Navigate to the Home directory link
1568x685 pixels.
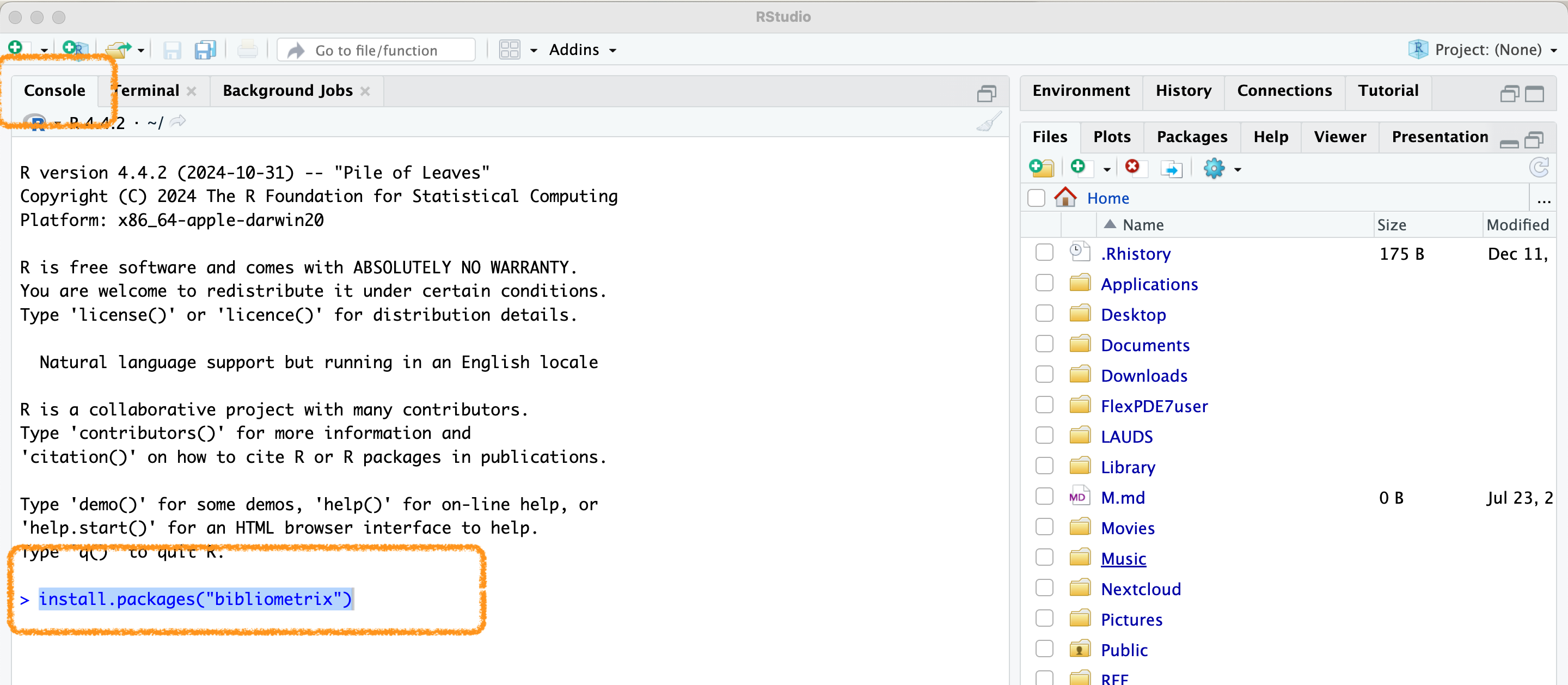point(1107,198)
